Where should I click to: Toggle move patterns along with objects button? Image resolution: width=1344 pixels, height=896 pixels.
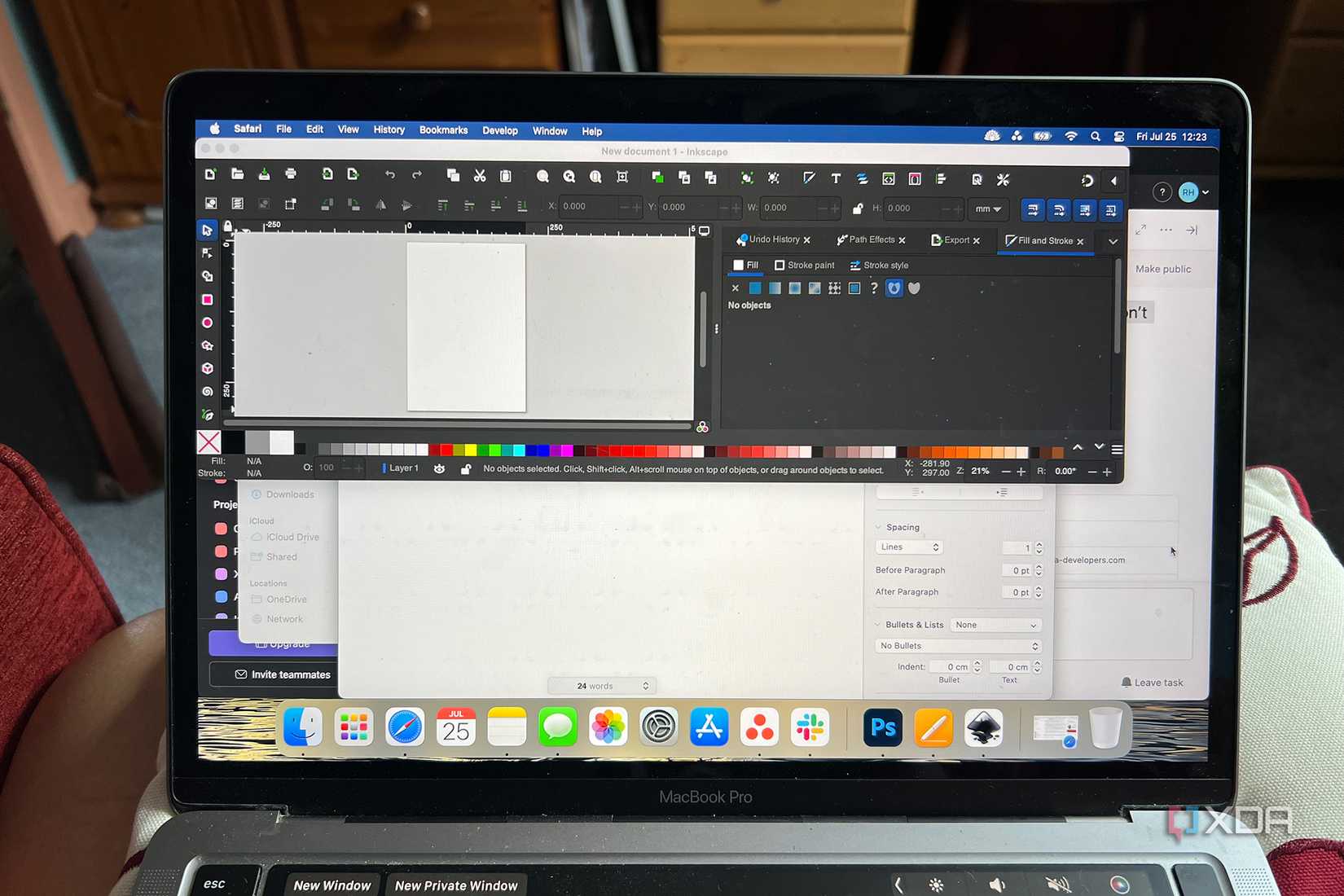(x=1111, y=210)
